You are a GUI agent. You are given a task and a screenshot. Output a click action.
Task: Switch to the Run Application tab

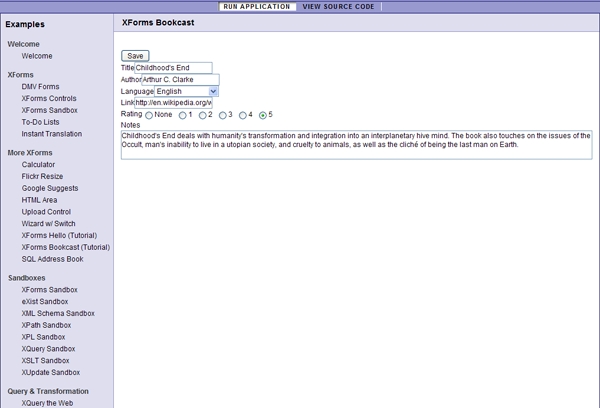pos(257,7)
